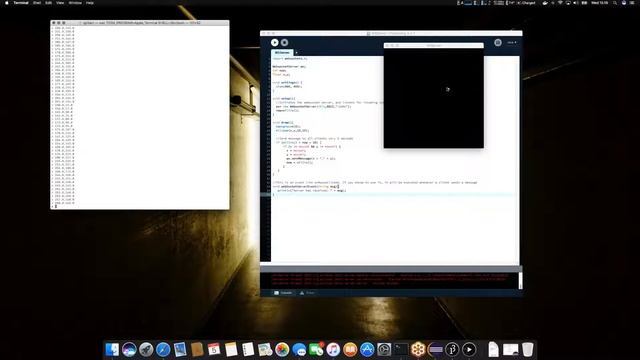The image size is (640, 360).
Task: Open Terminal icon in the dock
Action: tap(401, 349)
